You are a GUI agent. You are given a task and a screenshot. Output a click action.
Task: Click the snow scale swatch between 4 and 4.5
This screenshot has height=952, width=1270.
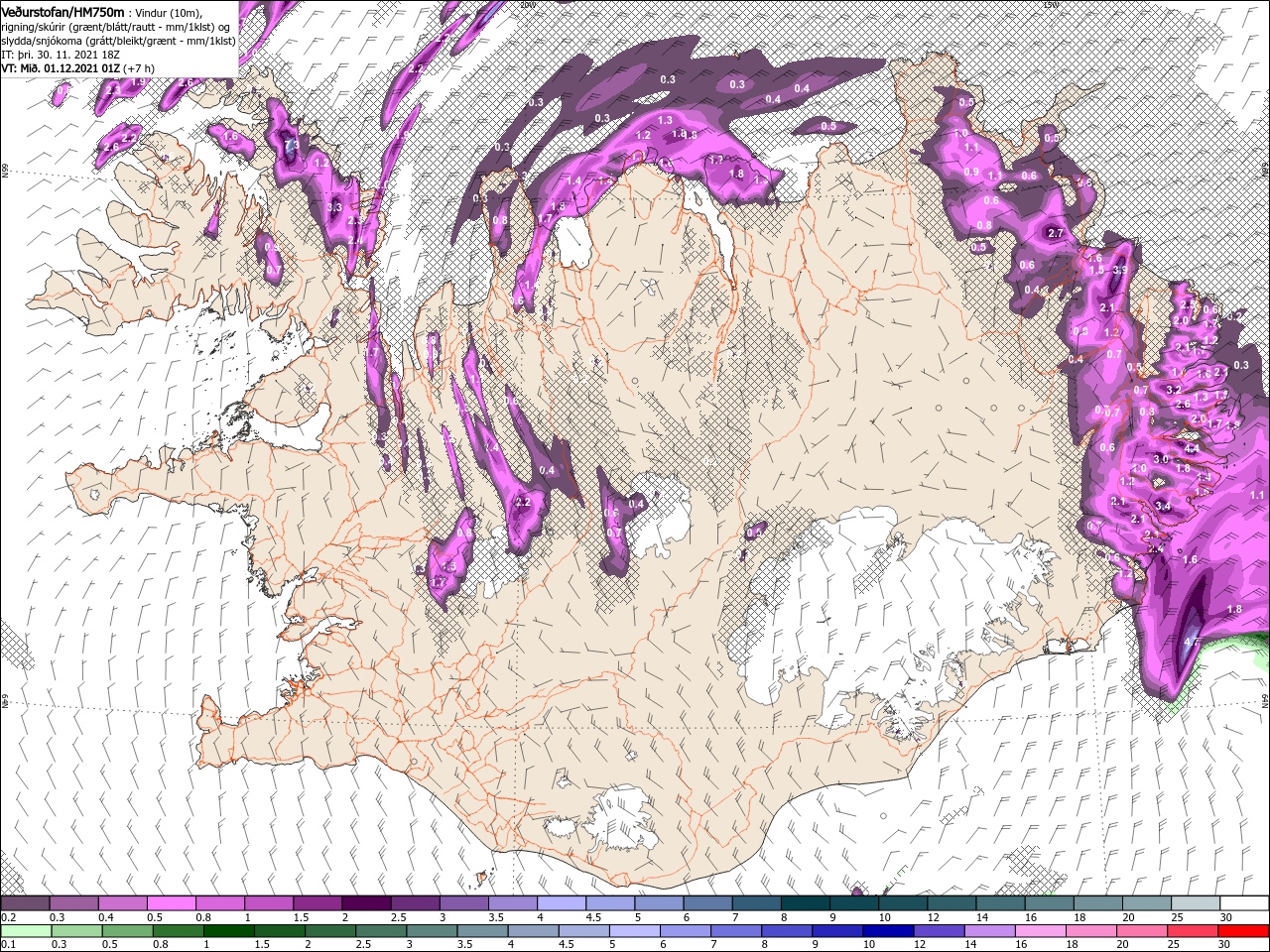coord(561,903)
